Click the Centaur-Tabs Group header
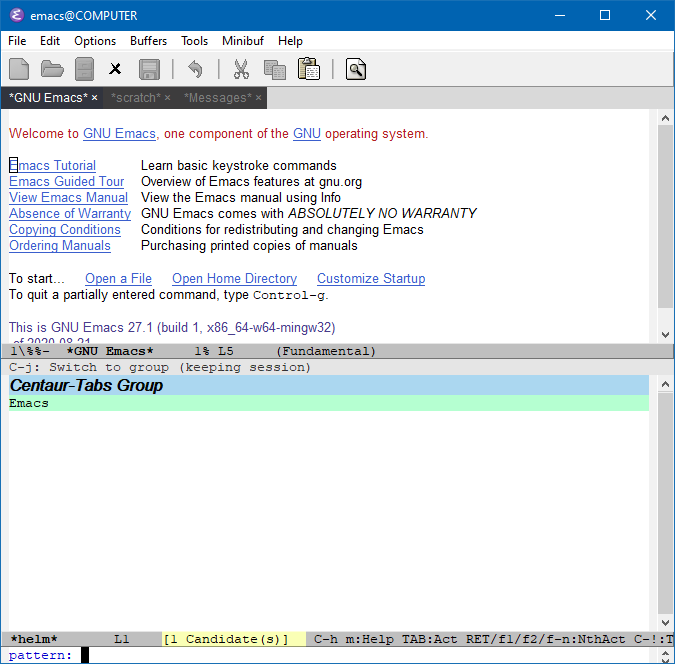 point(329,385)
